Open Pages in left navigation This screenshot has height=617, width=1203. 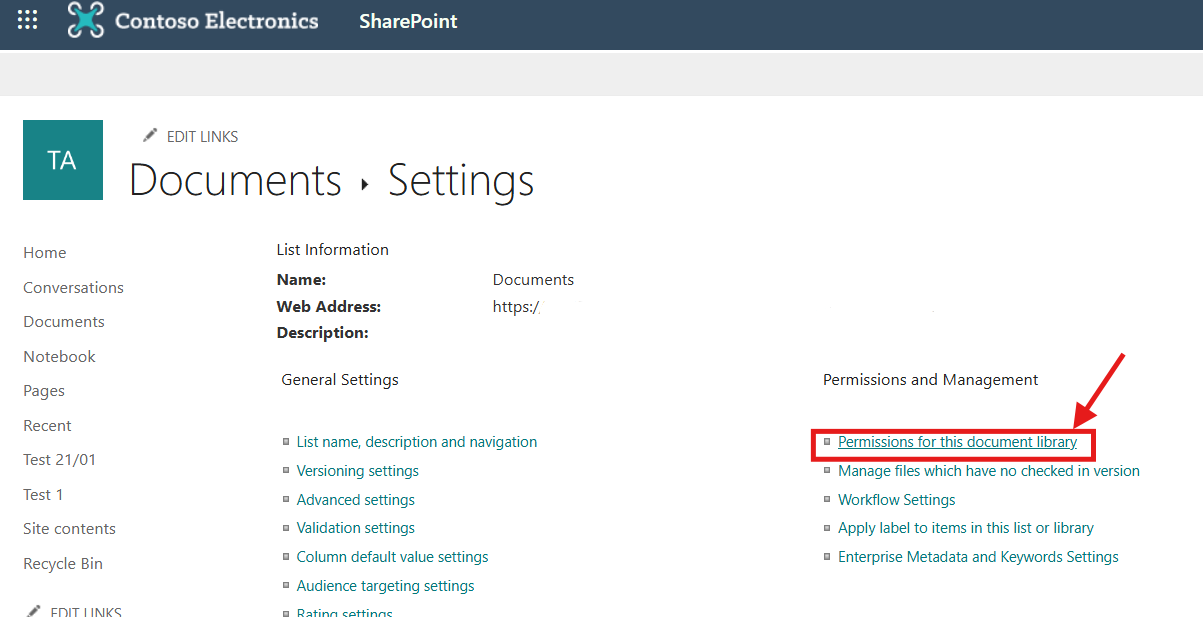click(44, 391)
